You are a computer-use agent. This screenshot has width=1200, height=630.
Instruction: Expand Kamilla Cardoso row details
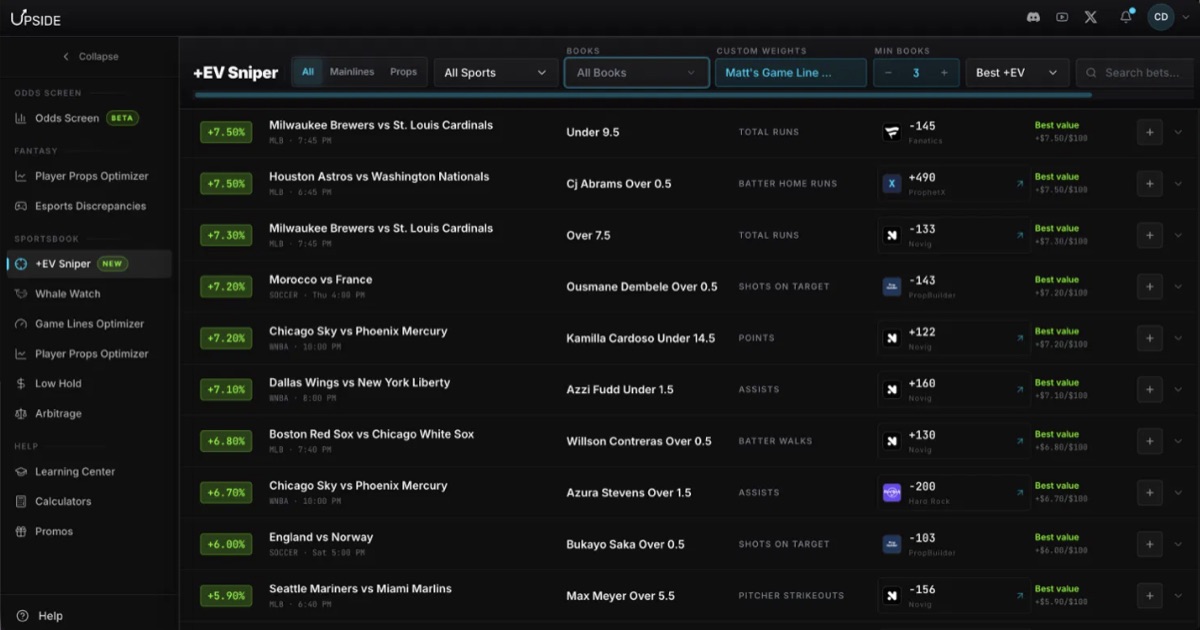tap(1178, 338)
